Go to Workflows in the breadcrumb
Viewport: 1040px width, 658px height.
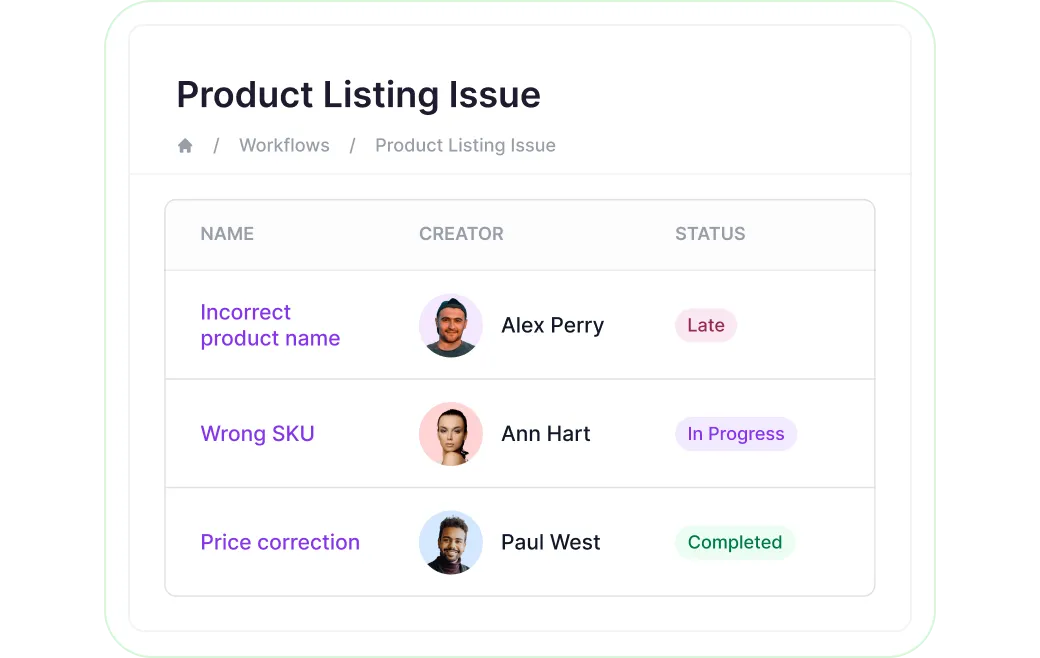coord(284,145)
